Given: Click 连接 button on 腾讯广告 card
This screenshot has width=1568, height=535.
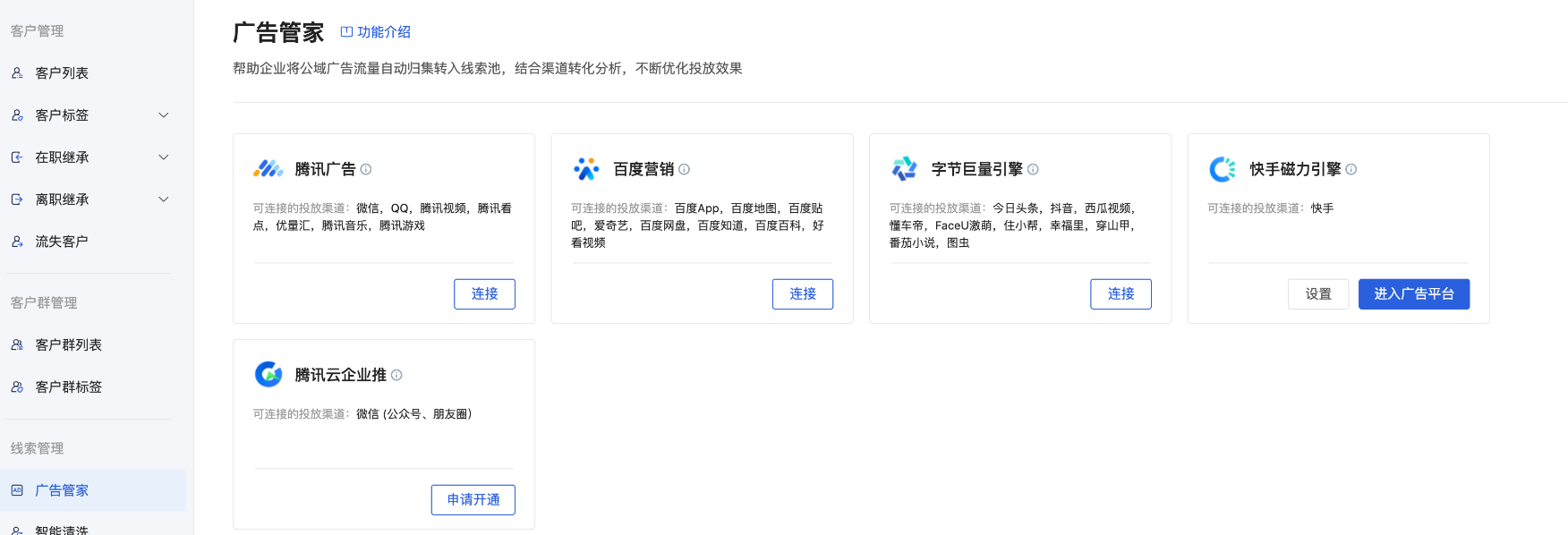Looking at the screenshot, I should coord(484,294).
